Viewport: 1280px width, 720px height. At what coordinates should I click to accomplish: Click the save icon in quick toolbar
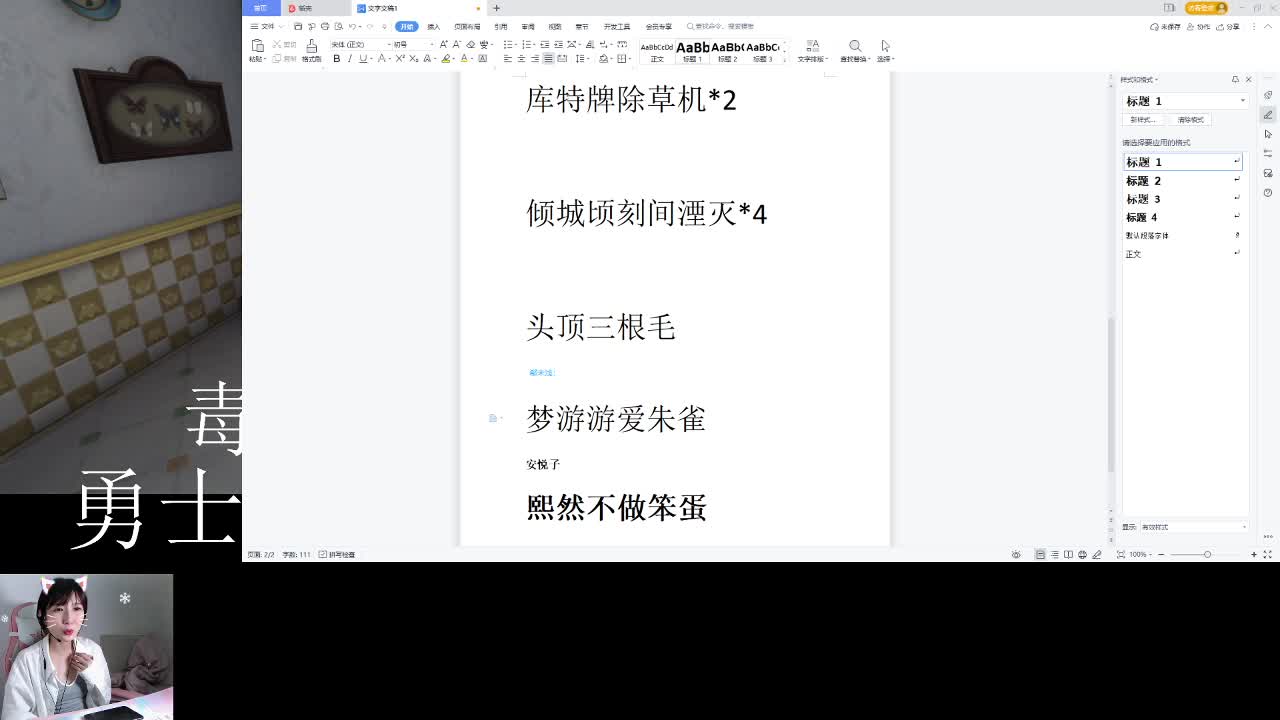click(x=298, y=26)
